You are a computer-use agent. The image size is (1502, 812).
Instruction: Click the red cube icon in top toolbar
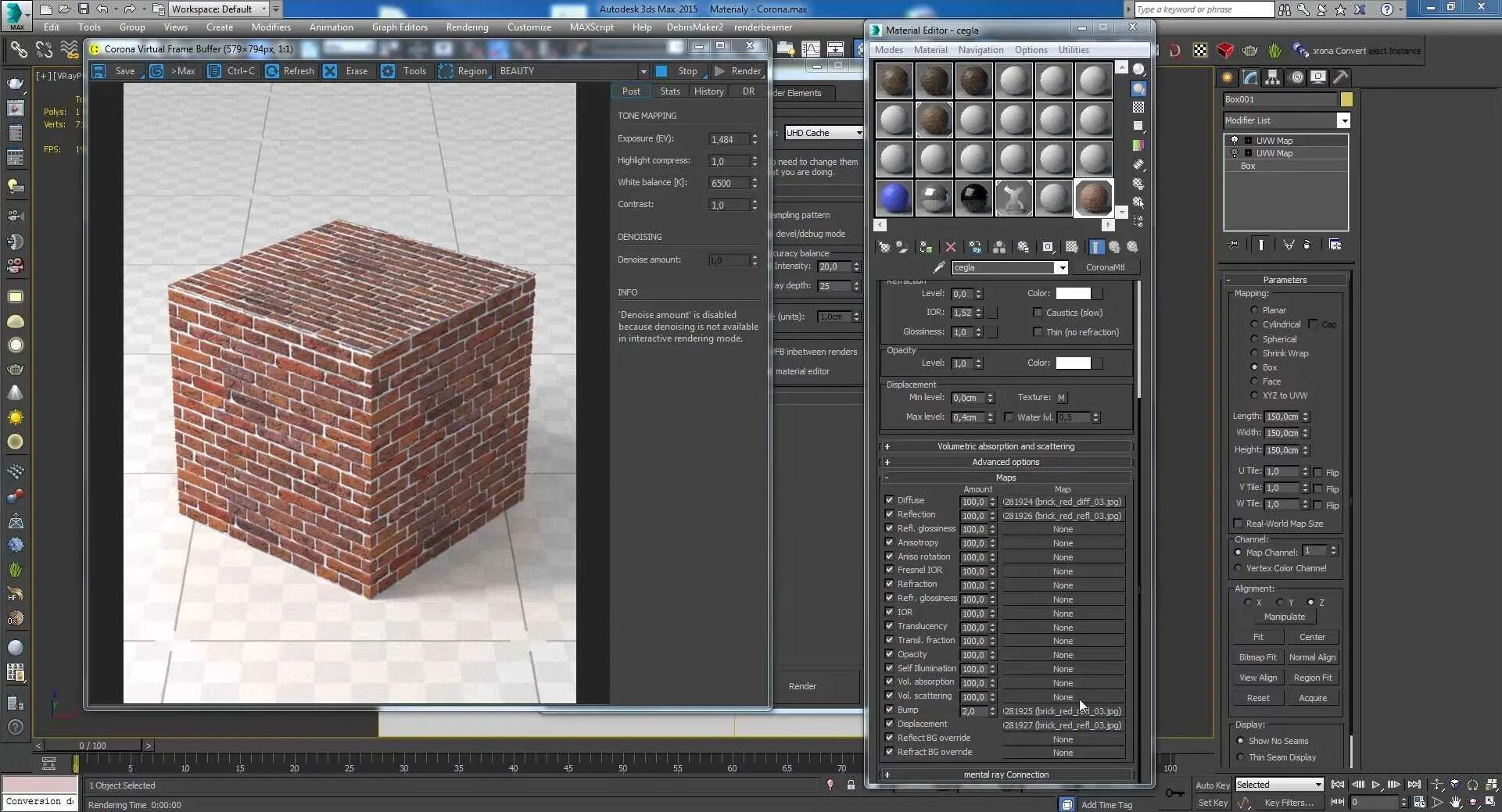coord(1225,51)
